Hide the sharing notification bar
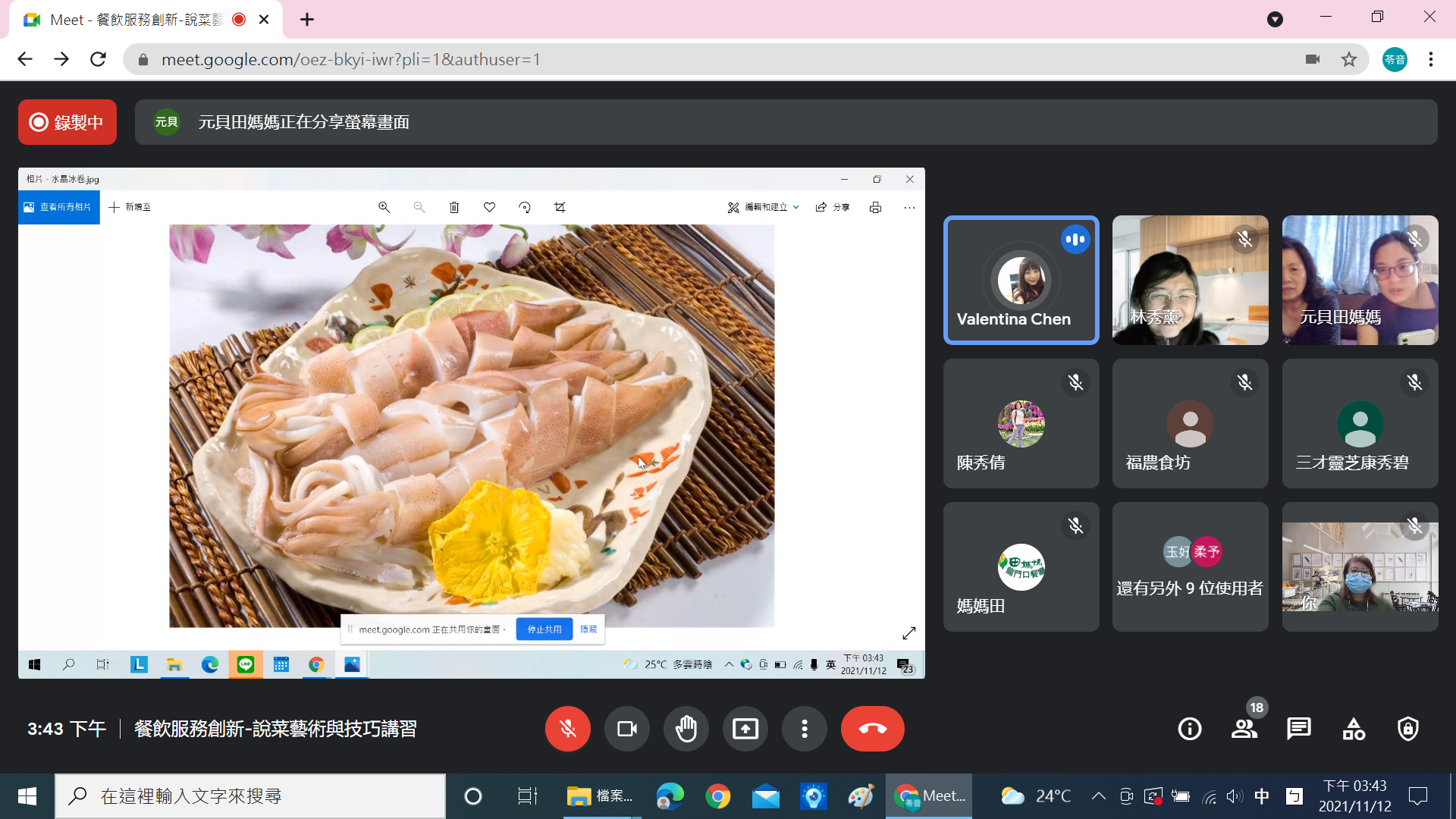1456x819 pixels. click(x=589, y=629)
